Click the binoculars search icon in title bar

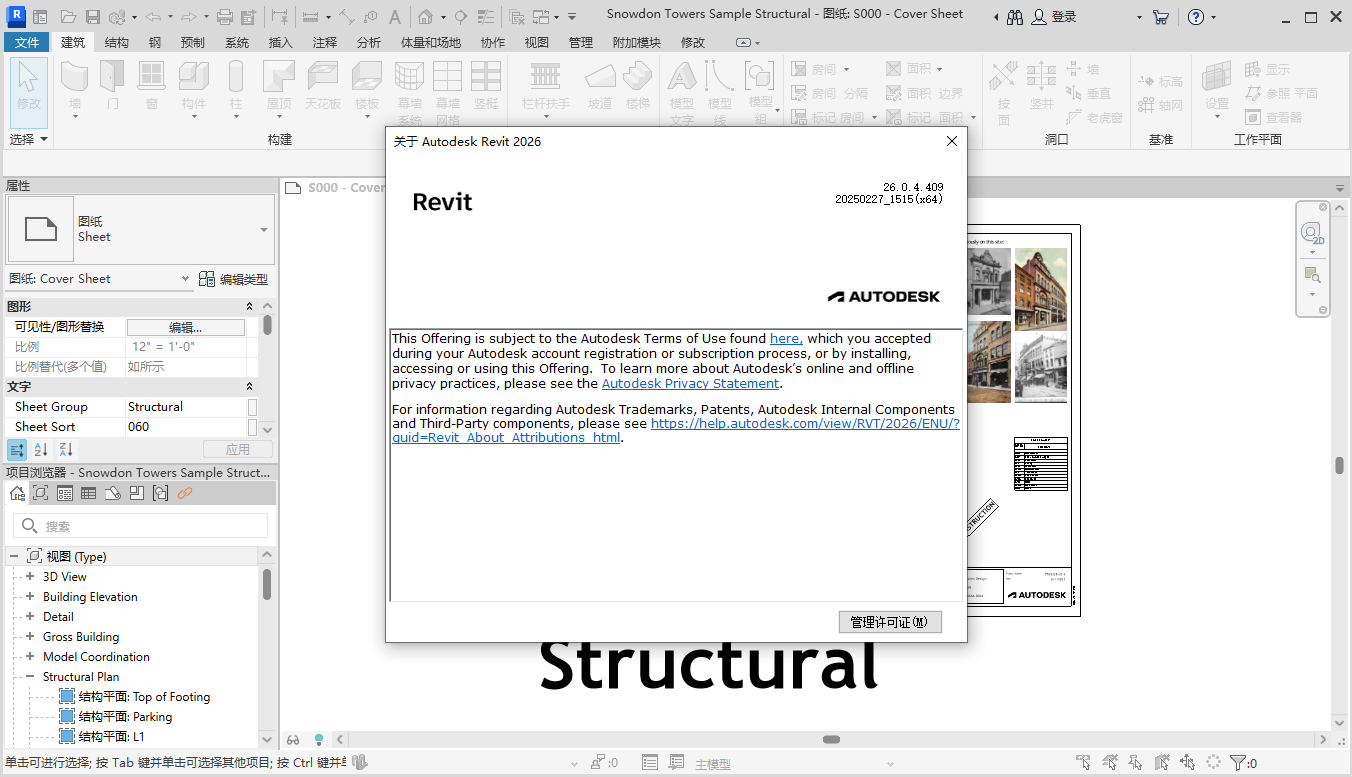1015,17
